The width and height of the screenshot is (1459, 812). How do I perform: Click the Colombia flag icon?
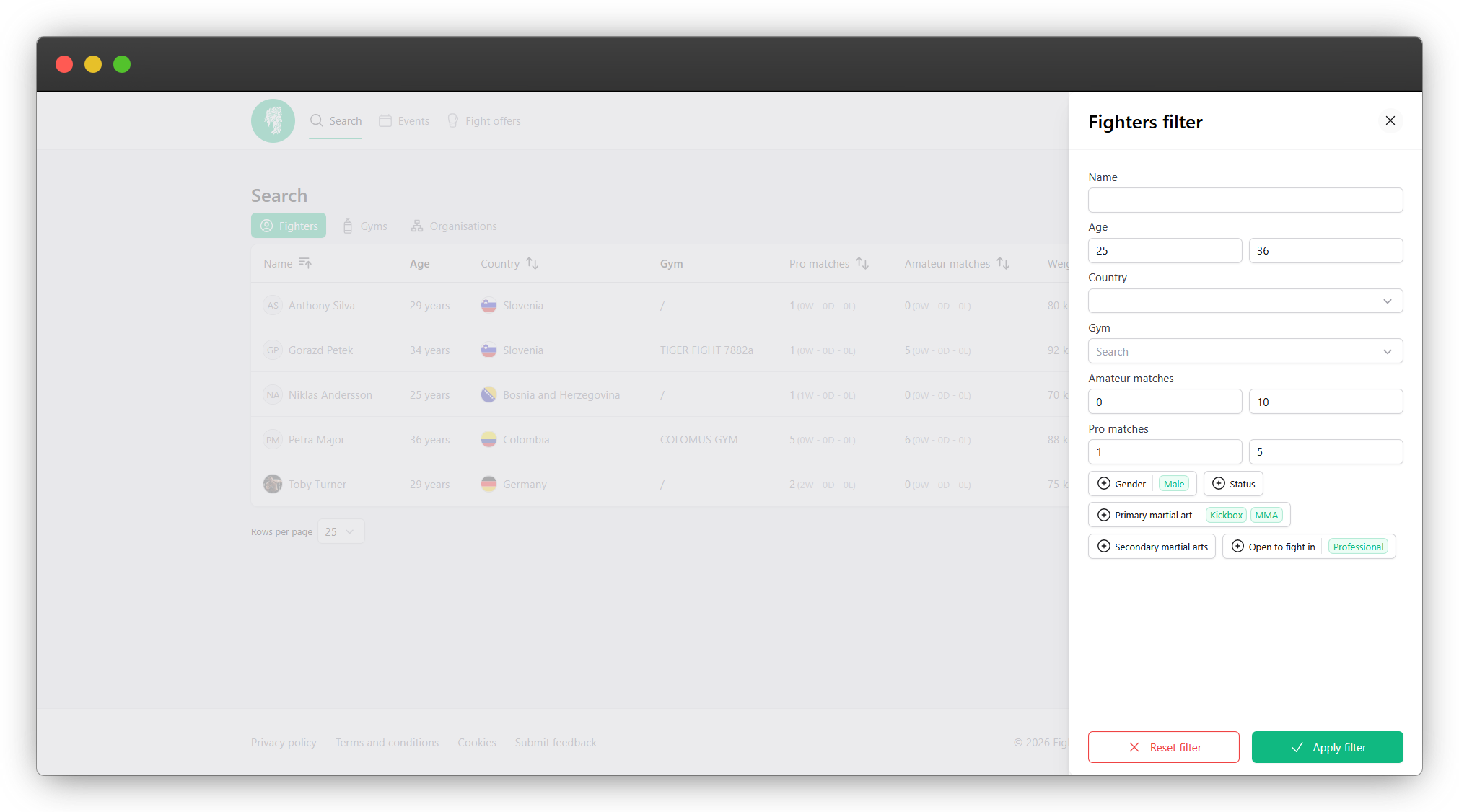tap(488, 440)
